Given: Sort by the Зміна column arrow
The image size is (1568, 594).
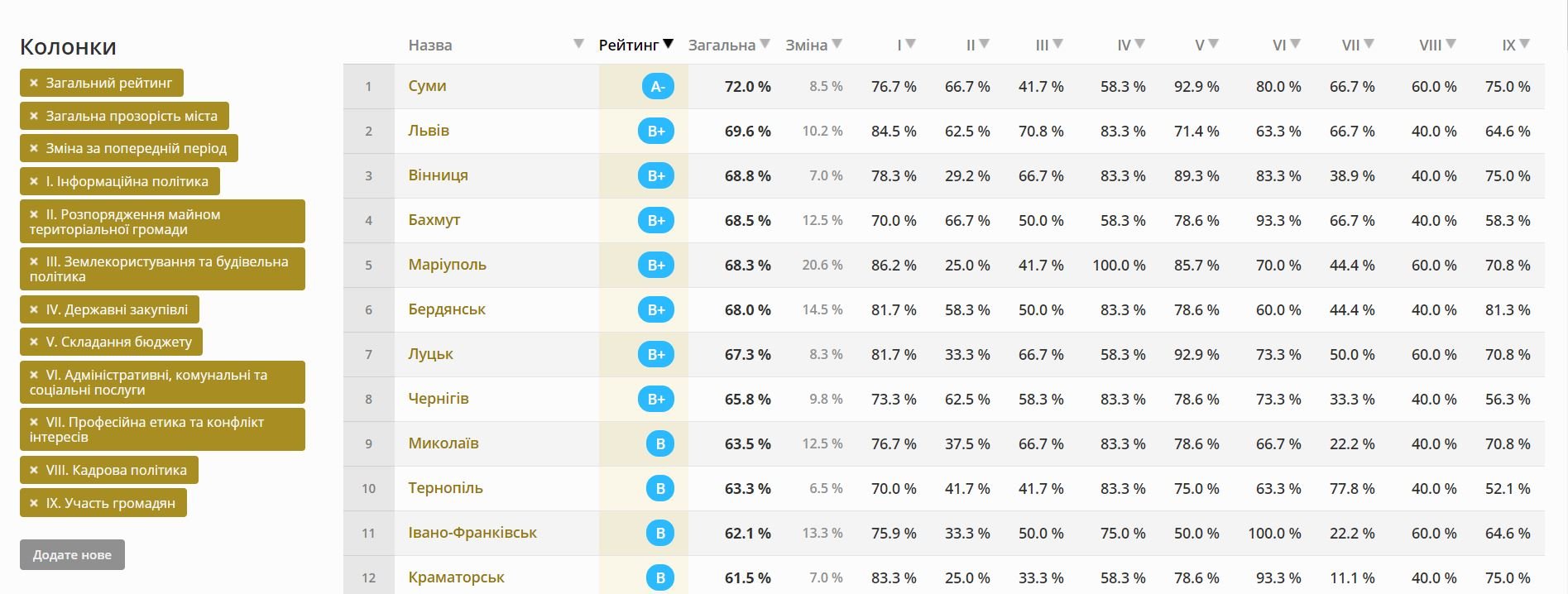Looking at the screenshot, I should point(837,44).
